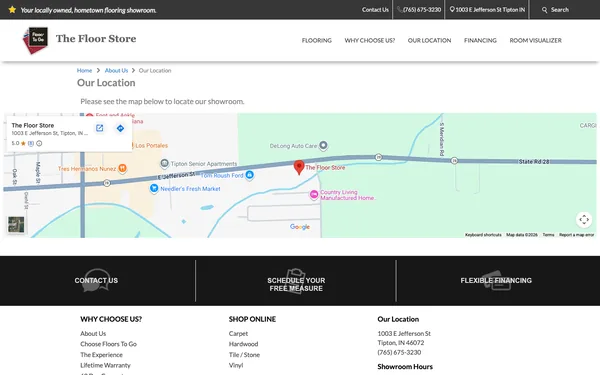Open the Financing nav item
The image size is (600, 375).
click(480, 41)
